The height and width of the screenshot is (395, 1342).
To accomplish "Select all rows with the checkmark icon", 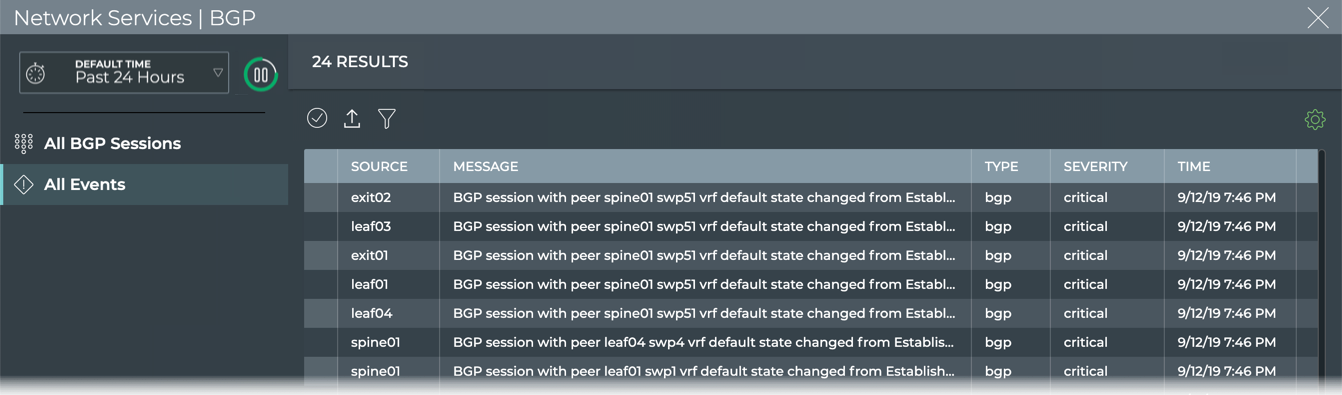I will point(317,118).
